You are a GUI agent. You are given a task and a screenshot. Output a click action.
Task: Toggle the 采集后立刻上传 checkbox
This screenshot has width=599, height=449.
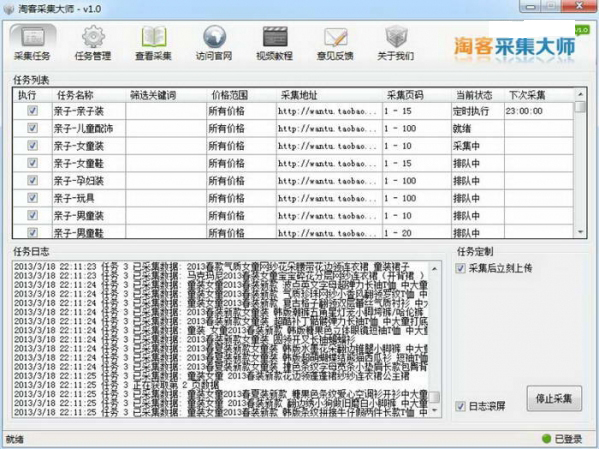point(460,268)
